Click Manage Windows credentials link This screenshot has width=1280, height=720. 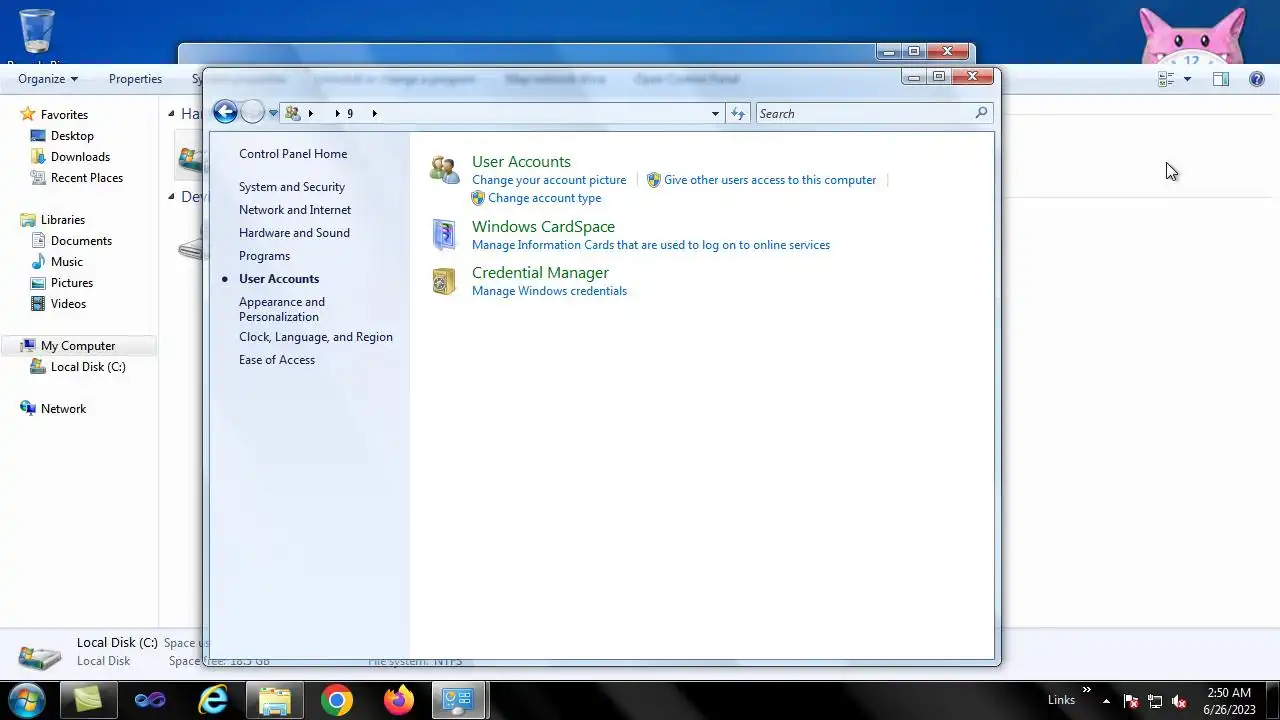[x=549, y=291]
